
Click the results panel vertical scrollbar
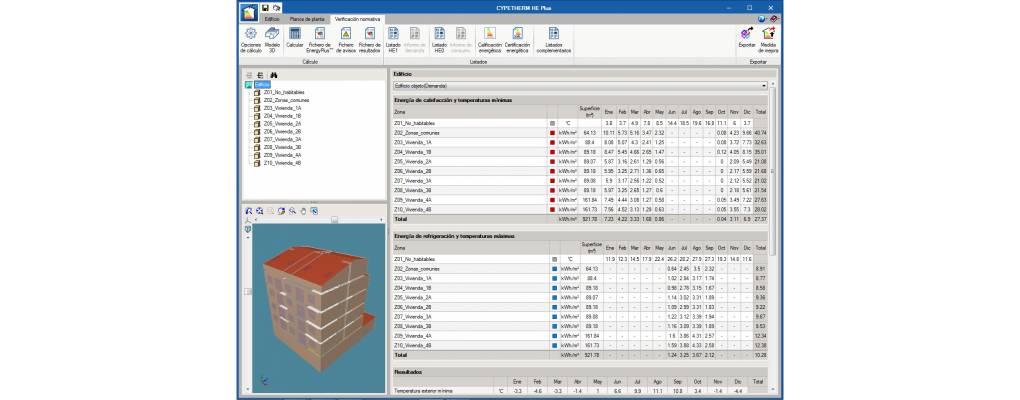772,169
